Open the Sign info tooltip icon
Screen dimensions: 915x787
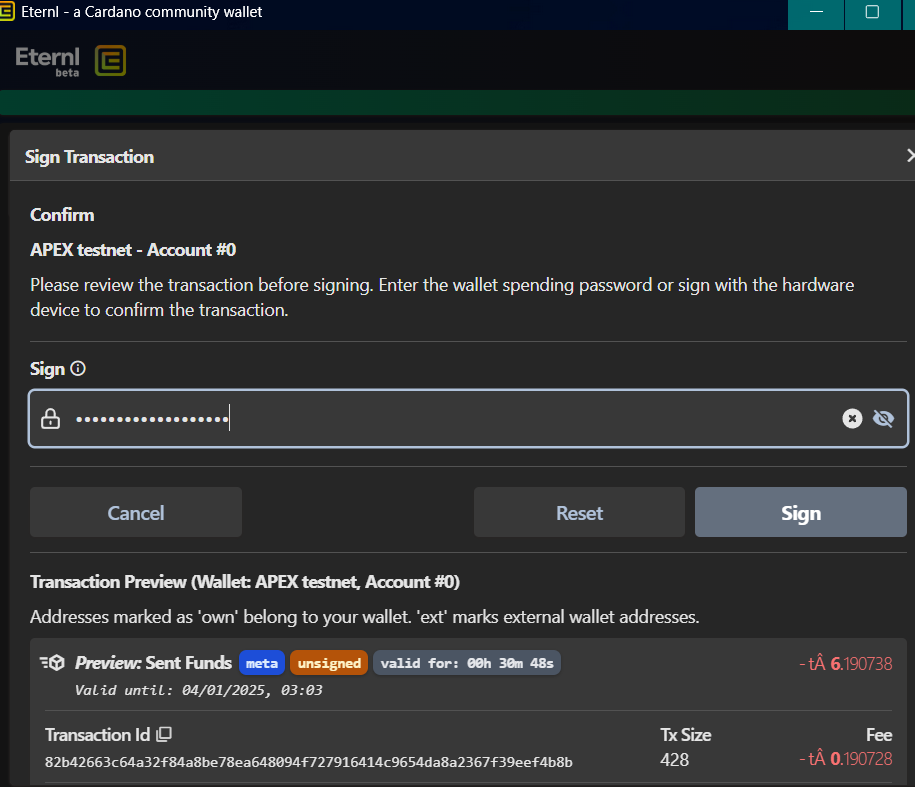(78, 369)
